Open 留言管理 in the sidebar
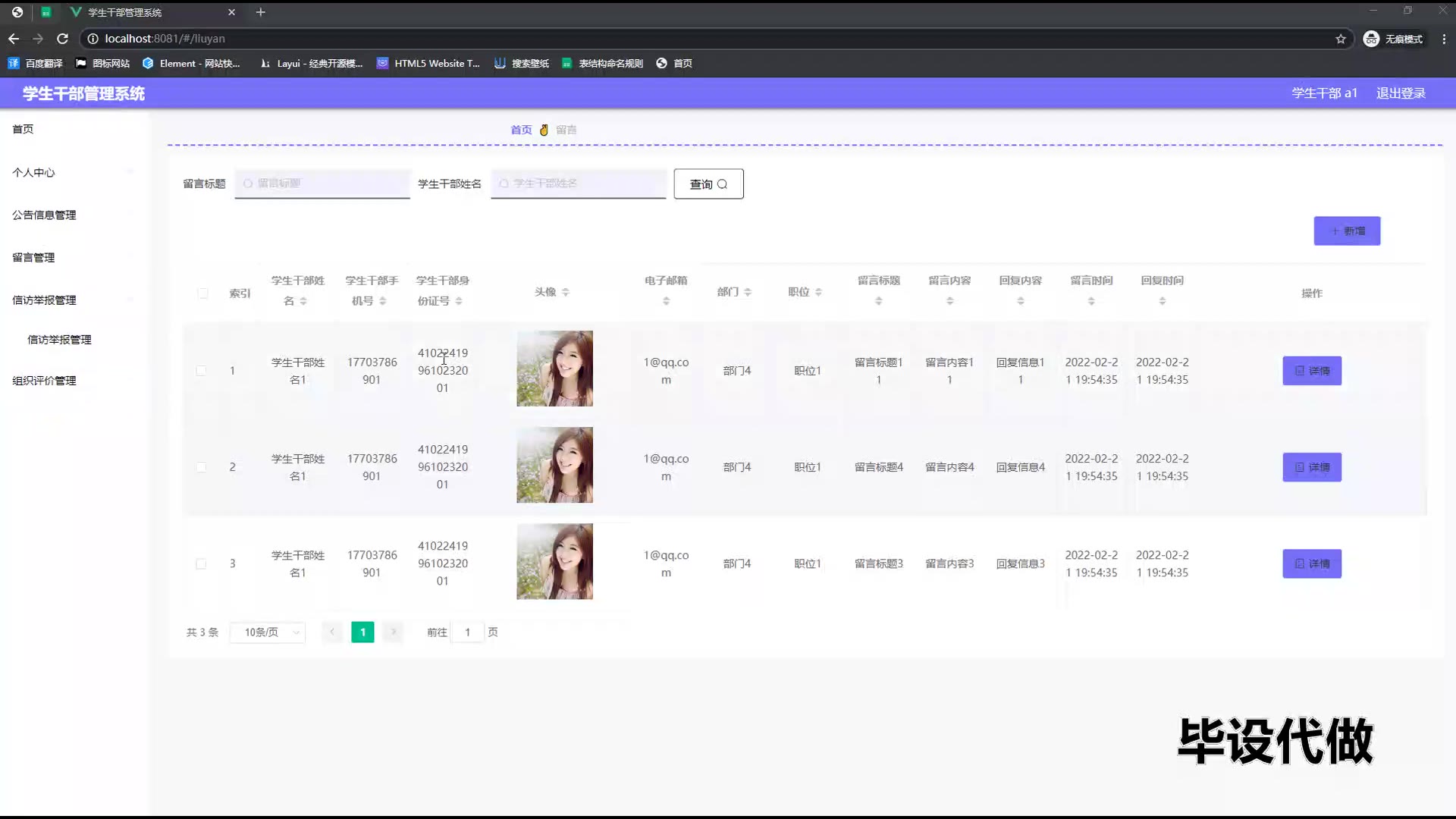Image resolution: width=1456 pixels, height=819 pixels. point(33,257)
